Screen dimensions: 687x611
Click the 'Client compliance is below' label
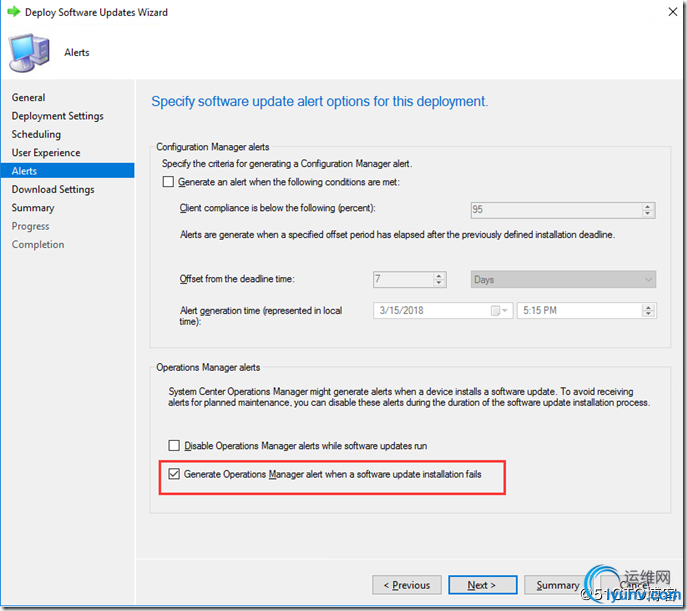tap(277, 208)
